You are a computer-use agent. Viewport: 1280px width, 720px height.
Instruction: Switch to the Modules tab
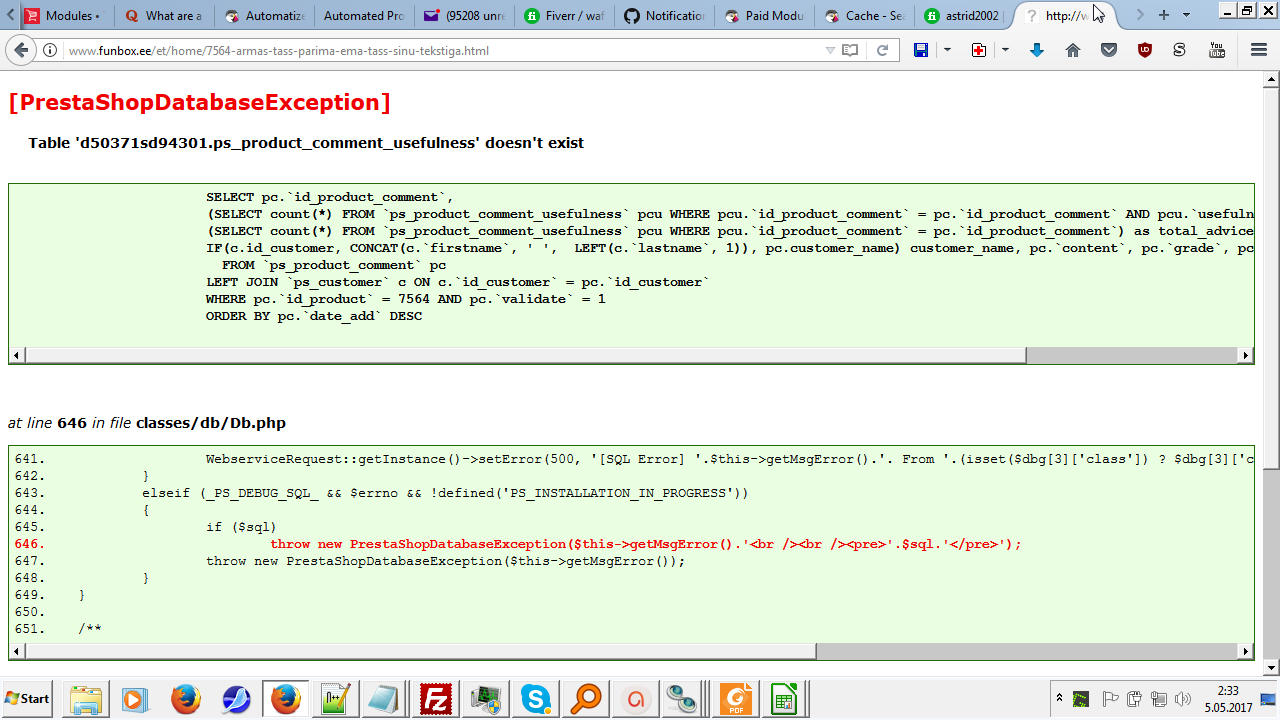[x=63, y=16]
